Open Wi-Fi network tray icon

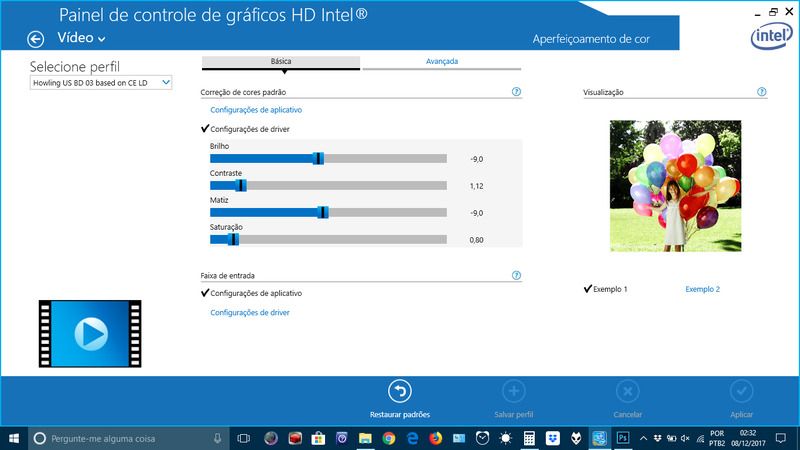(x=701, y=438)
